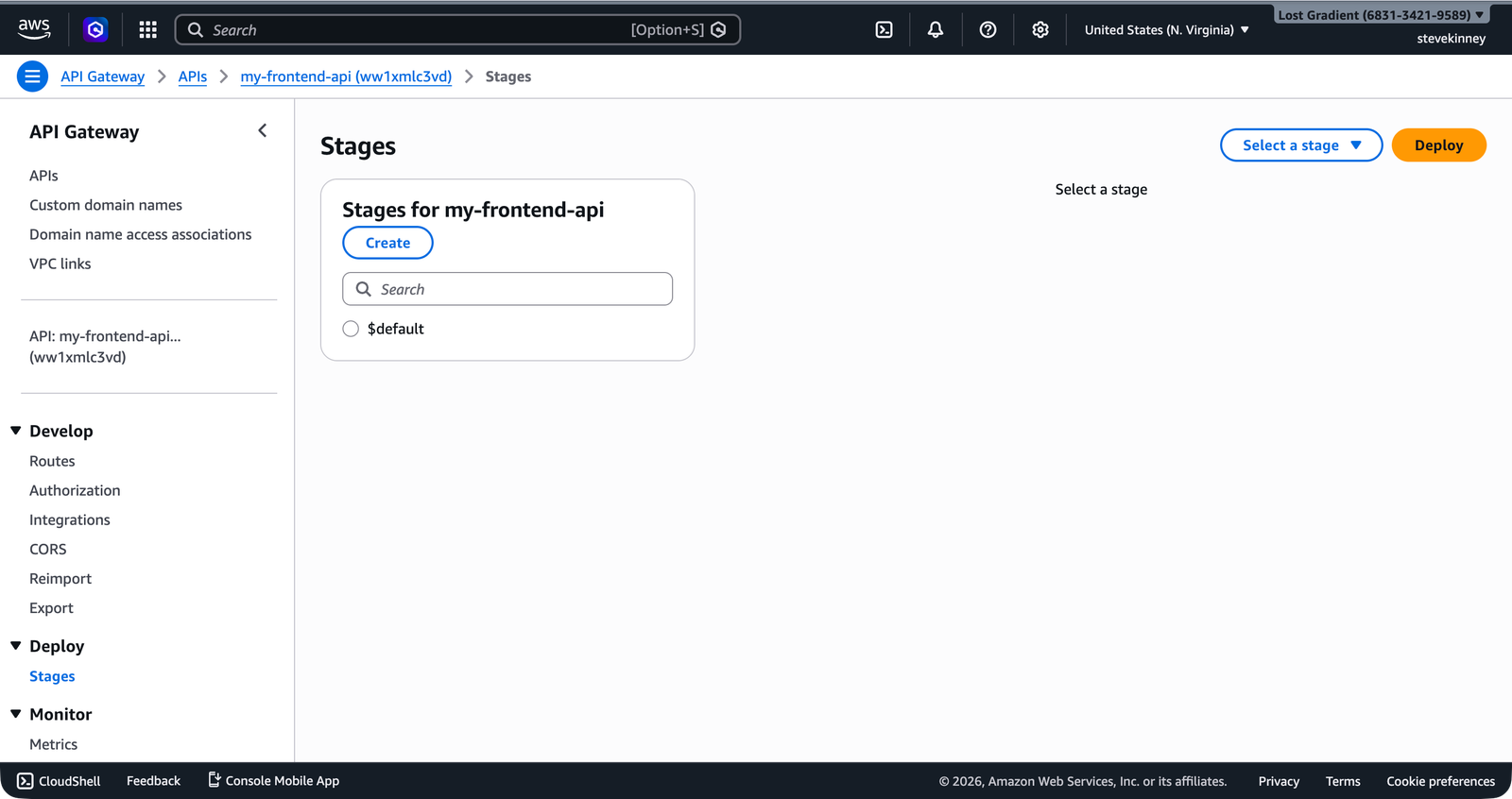Collapse the Monitor section
The image size is (1512, 799).
pyautogui.click(x=16, y=714)
